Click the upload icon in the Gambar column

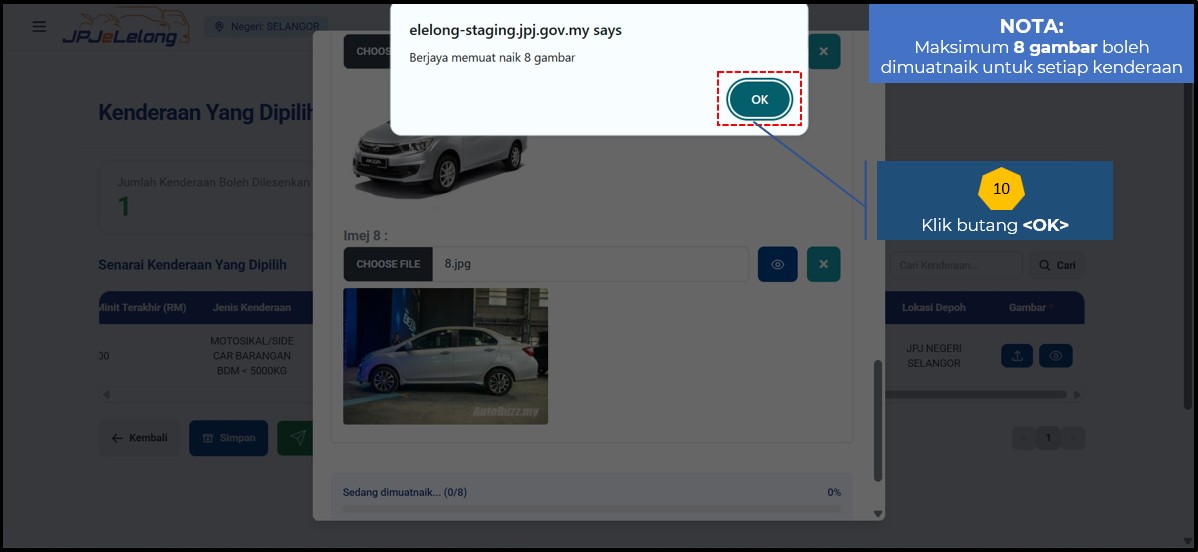1017,356
